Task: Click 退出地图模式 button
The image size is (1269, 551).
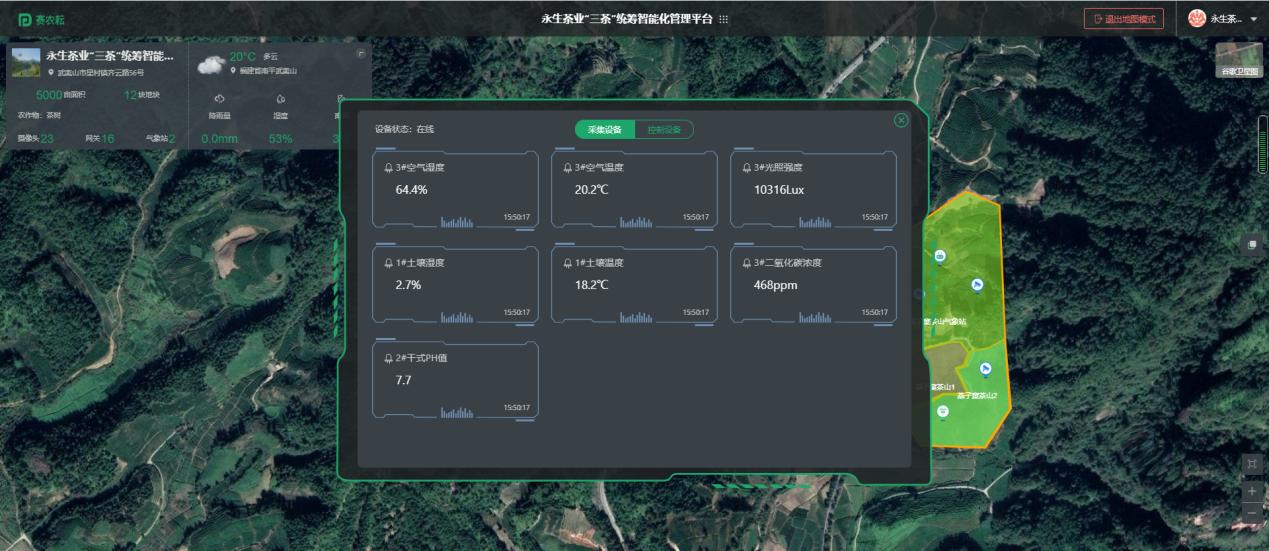Action: click(x=1123, y=19)
